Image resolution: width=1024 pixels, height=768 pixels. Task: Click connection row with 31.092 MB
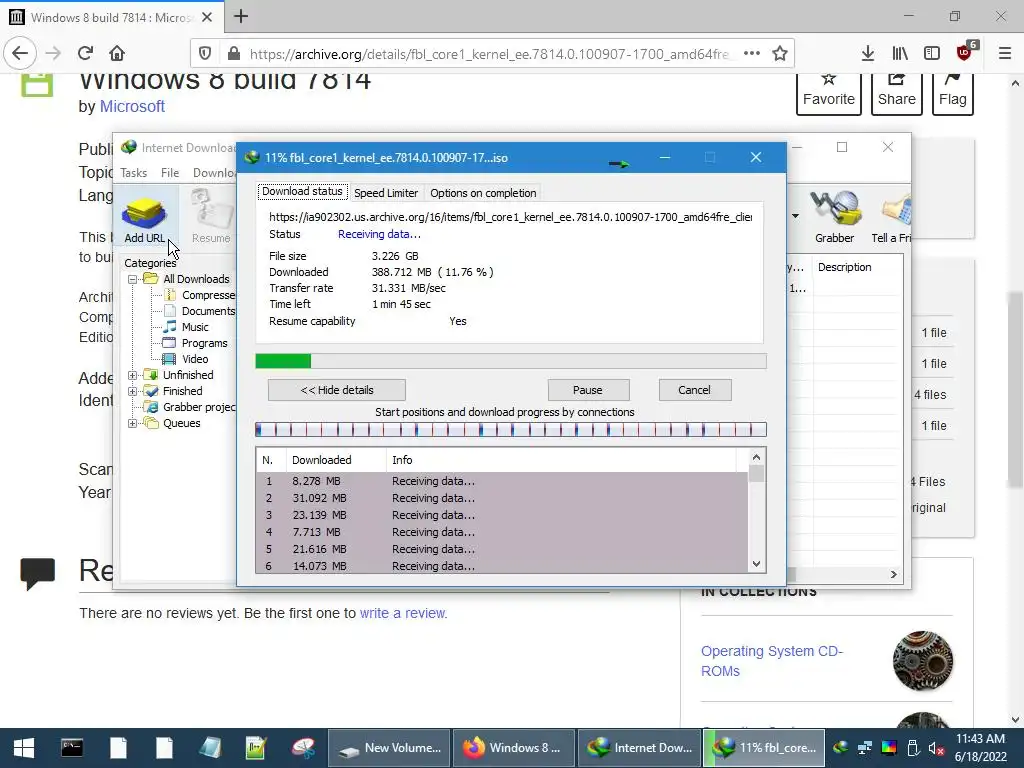coord(502,498)
